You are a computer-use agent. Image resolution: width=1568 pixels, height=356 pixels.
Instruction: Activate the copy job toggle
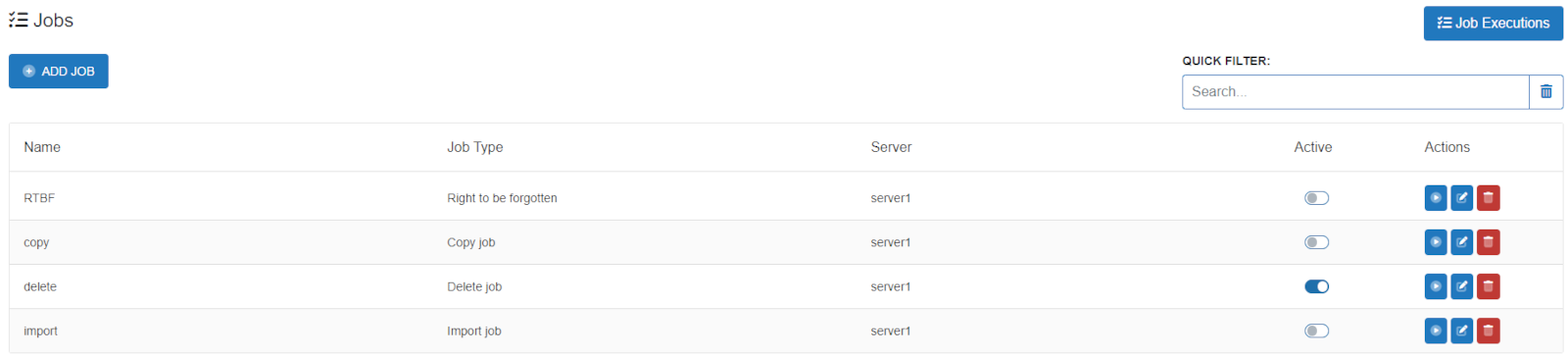tap(1317, 242)
